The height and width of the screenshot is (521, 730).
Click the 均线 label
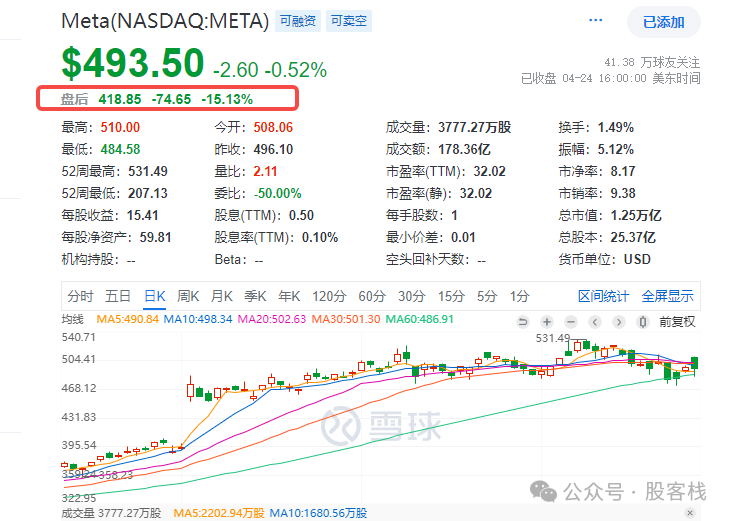73,319
